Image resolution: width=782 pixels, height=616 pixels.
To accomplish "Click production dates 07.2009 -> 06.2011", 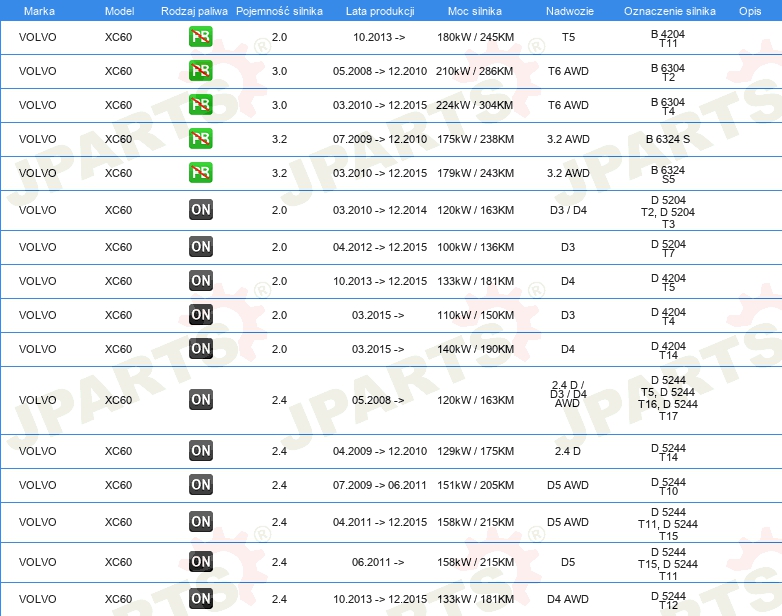I will coord(380,485).
